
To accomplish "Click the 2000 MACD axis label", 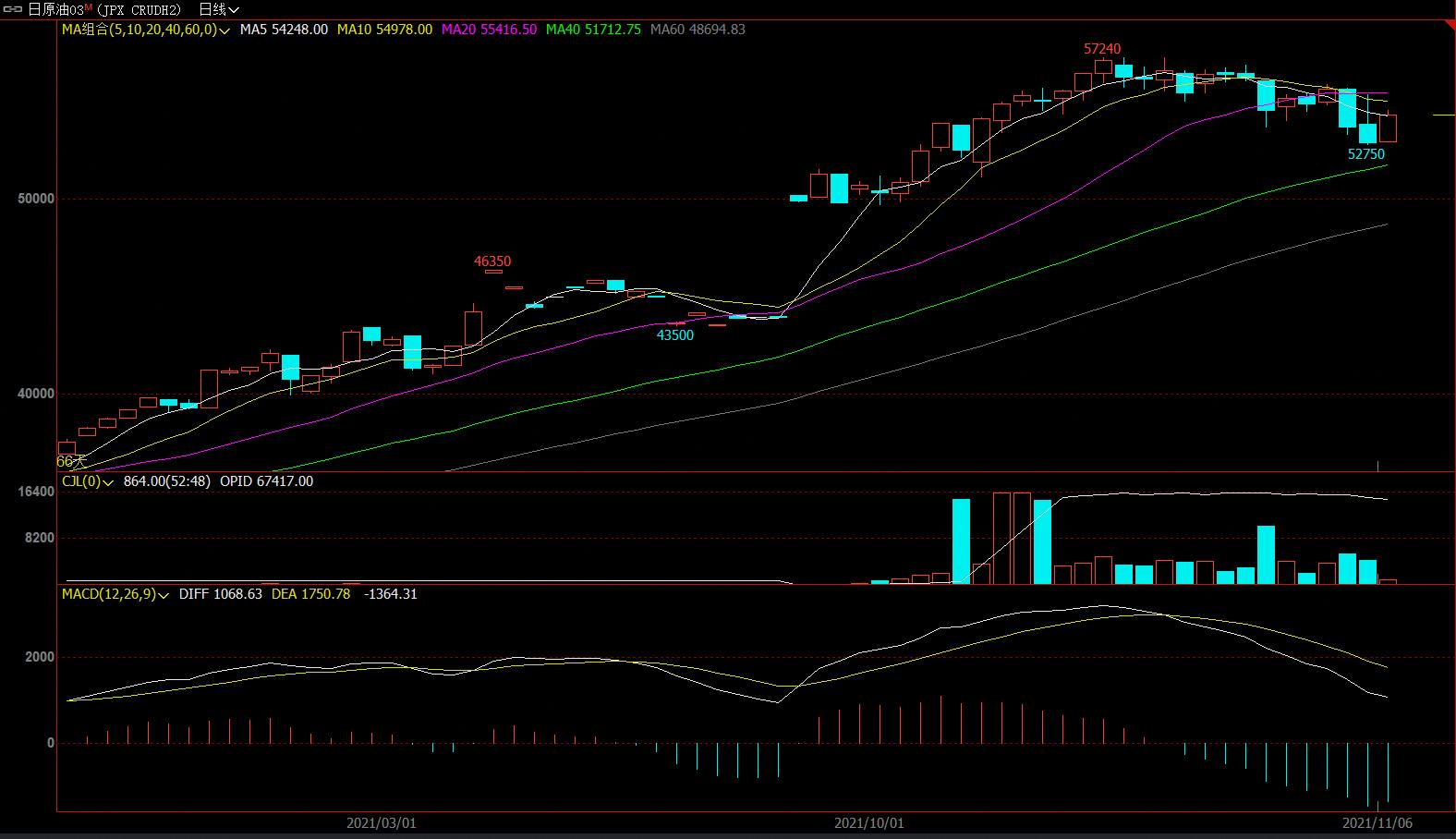I will (40, 657).
